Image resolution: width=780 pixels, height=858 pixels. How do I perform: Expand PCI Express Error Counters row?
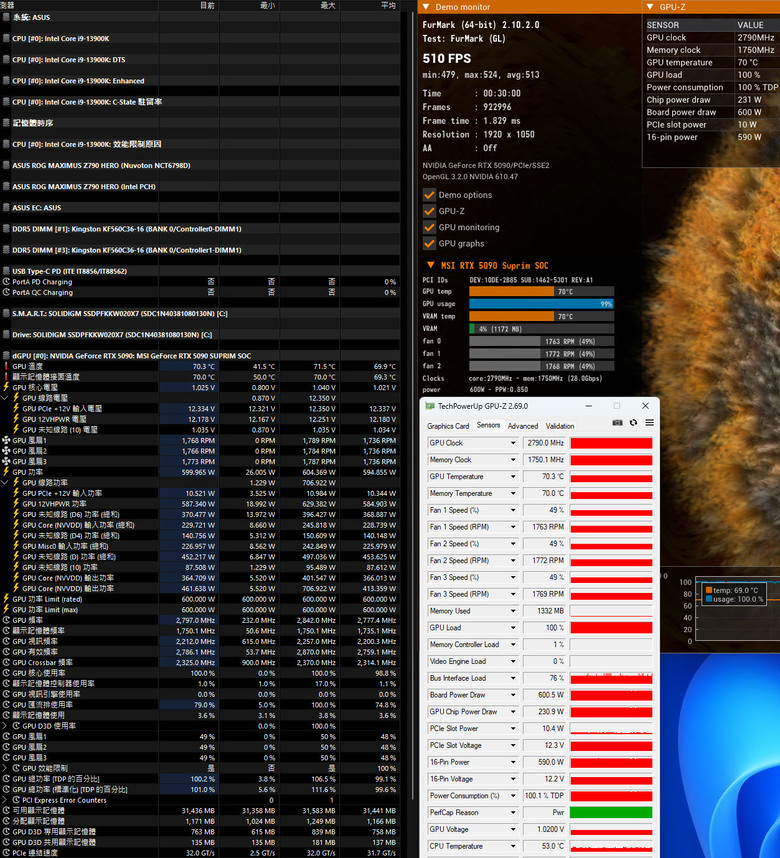click(5, 800)
